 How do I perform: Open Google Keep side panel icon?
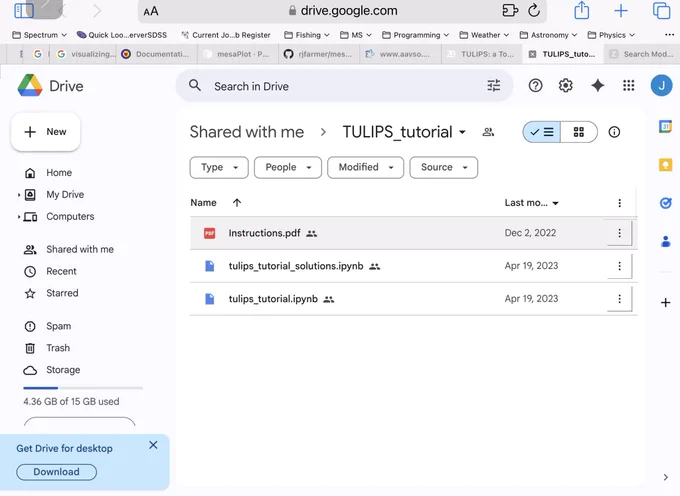point(665,165)
